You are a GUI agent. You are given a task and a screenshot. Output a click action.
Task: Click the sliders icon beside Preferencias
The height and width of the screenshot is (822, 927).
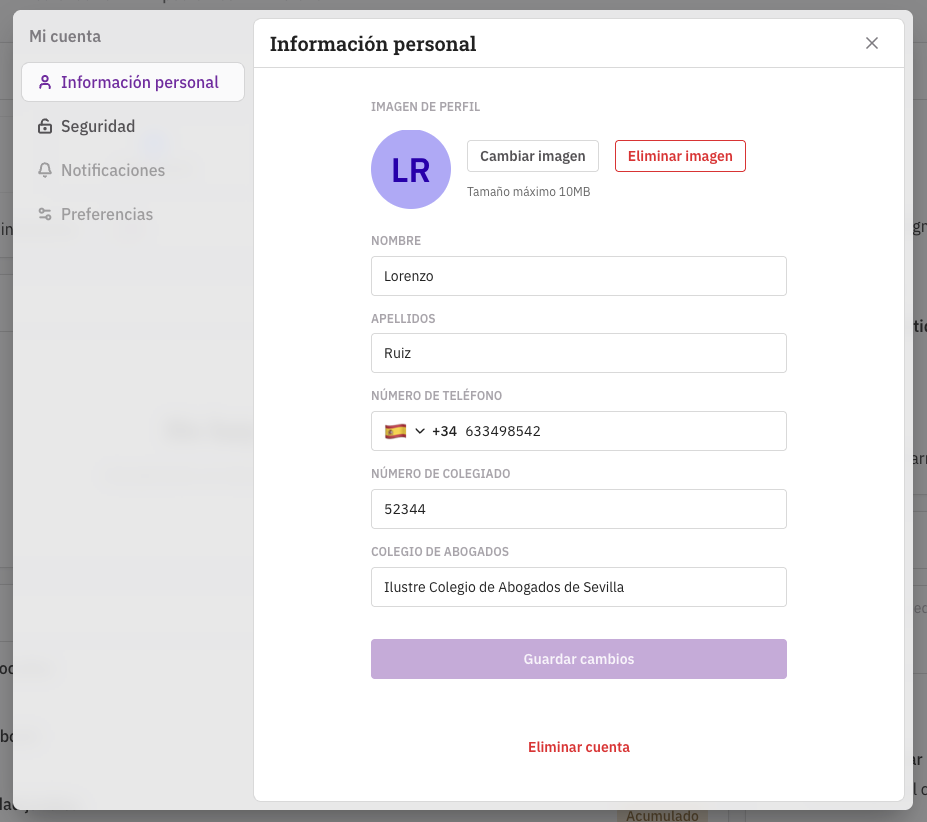(x=44, y=214)
